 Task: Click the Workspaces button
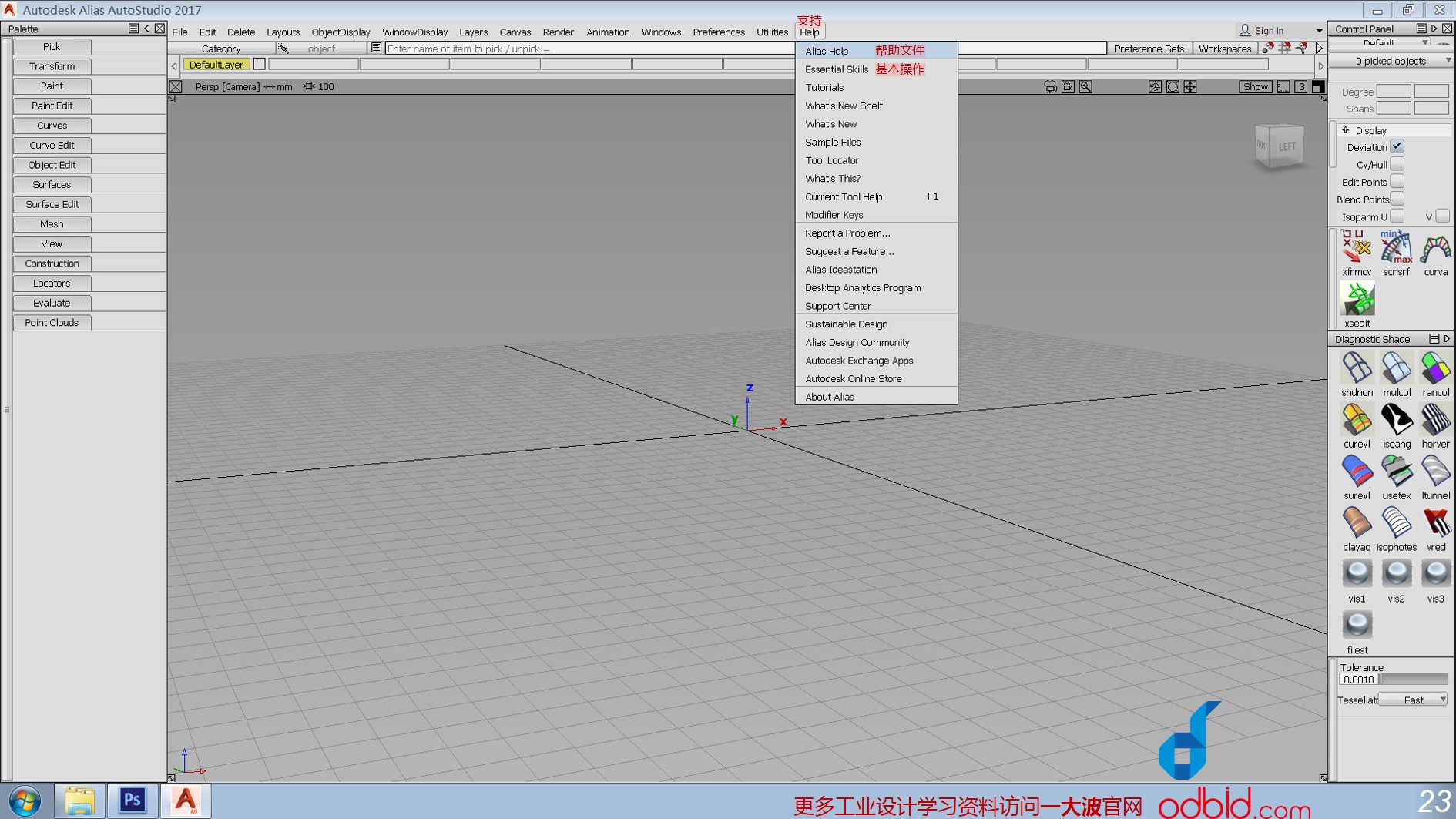coord(1224,49)
